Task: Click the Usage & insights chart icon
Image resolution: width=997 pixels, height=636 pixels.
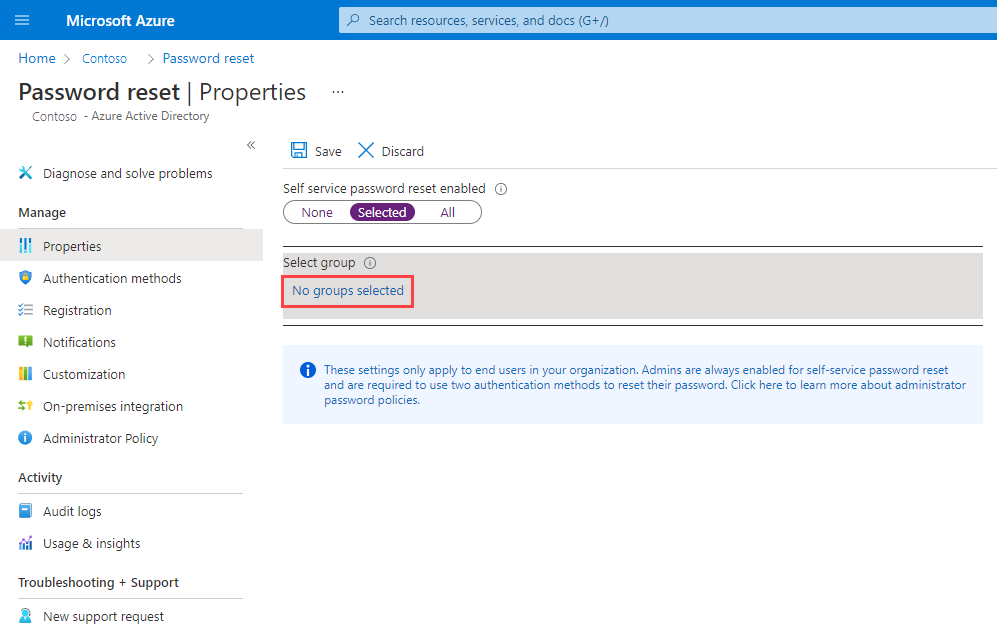Action: [x=24, y=543]
